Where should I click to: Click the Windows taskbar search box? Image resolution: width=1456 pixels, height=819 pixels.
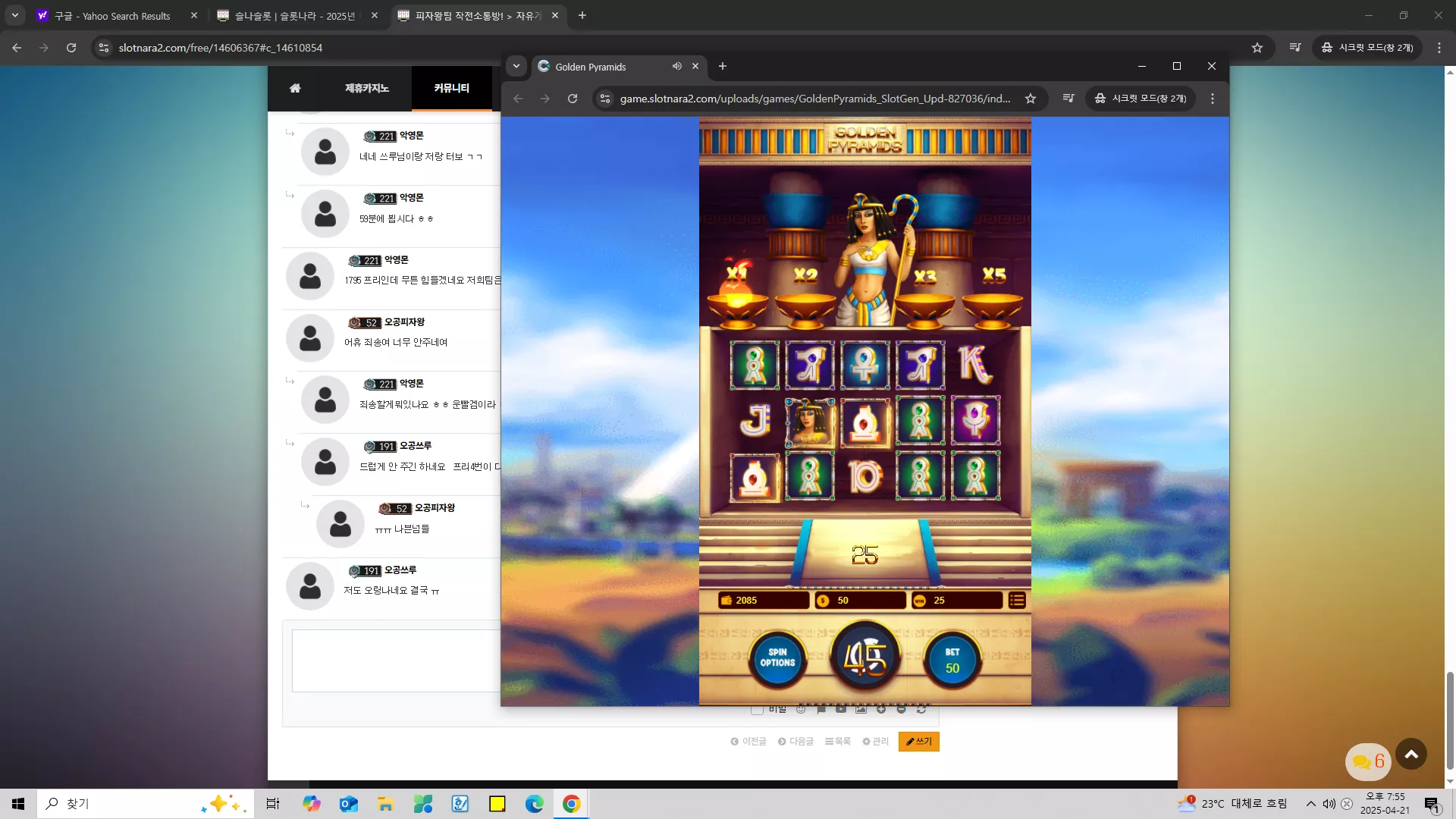pyautogui.click(x=144, y=804)
